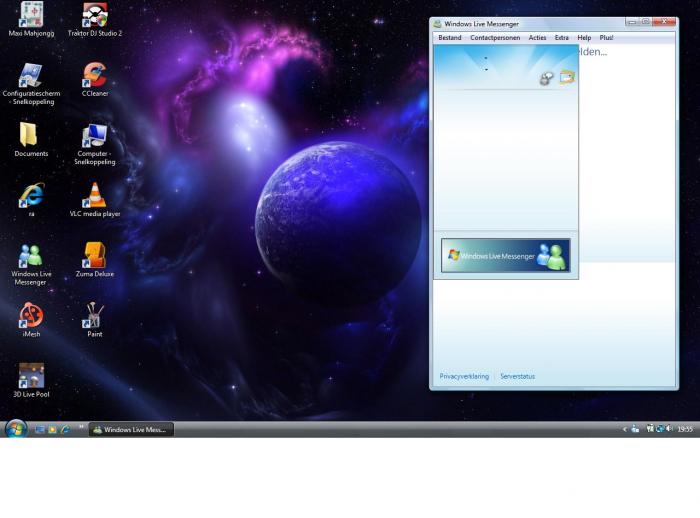Open the upper small dropdown arrow in Messenger
The image size is (700, 518).
pyautogui.click(x=486, y=58)
